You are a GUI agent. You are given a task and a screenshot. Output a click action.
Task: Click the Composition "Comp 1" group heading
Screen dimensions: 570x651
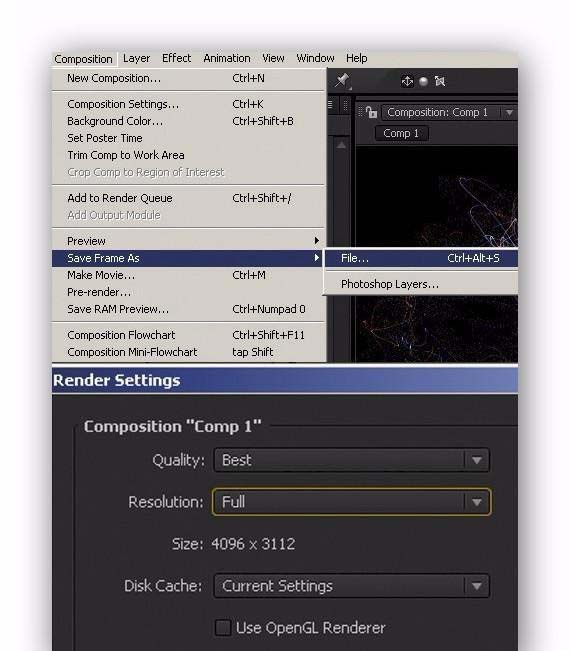point(173,426)
